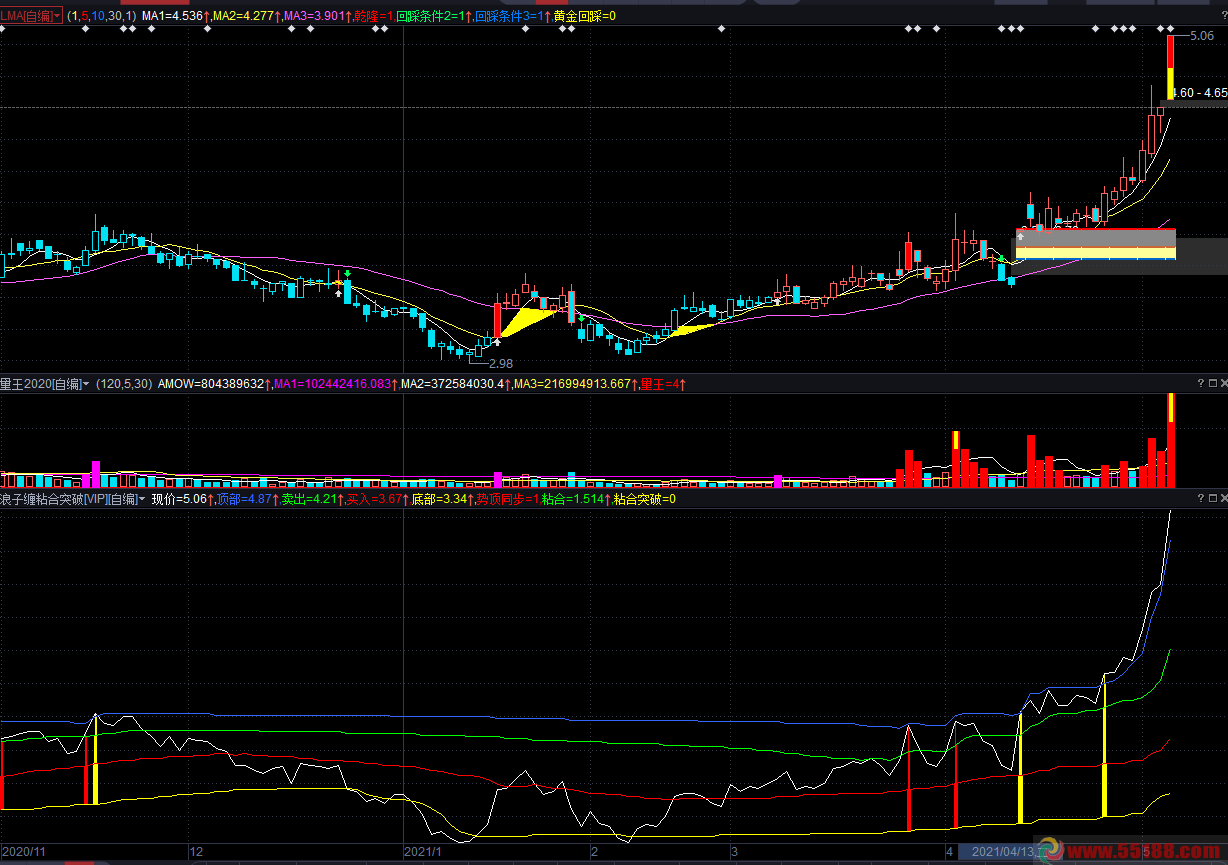This screenshot has height=865, width=1228.
Task: Click the help icon on the 浪子缠粘合突破 panel
Action: pos(1200,498)
